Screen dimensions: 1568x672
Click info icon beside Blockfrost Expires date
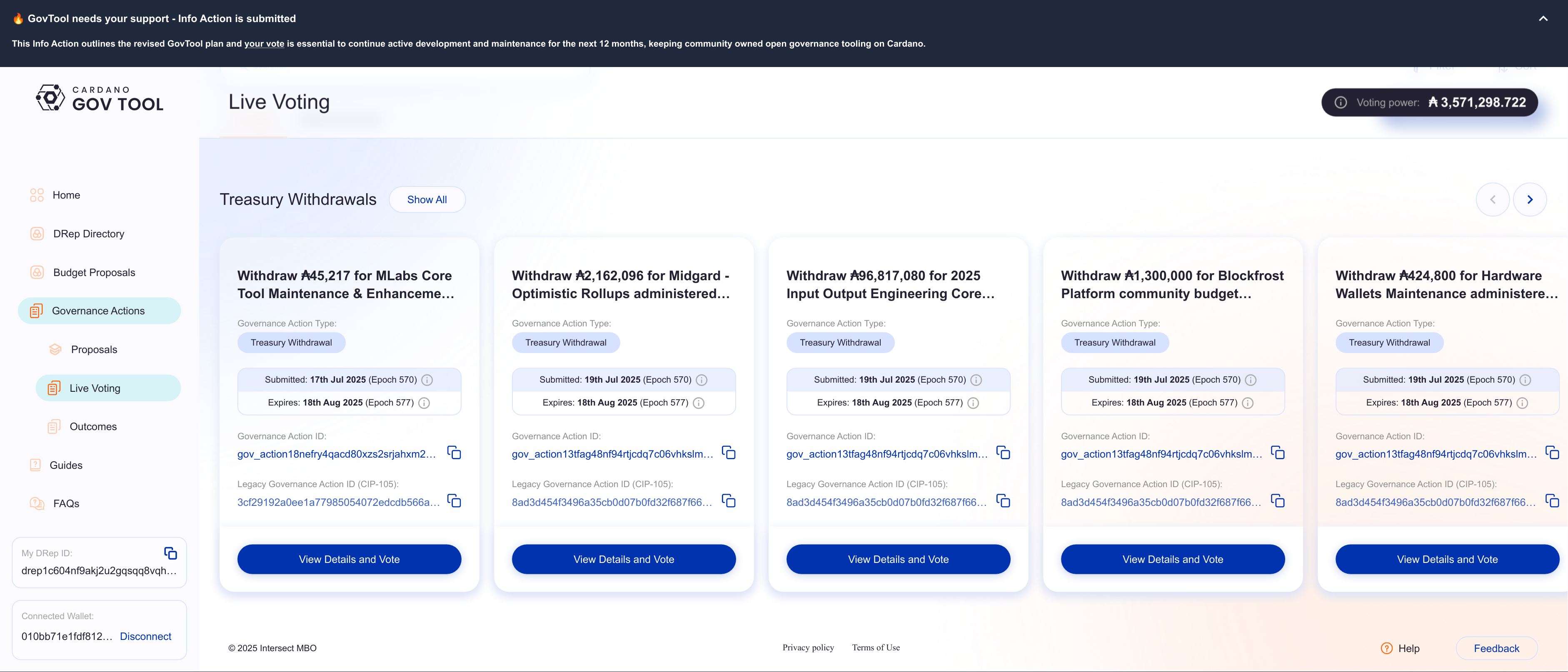[x=1247, y=403]
